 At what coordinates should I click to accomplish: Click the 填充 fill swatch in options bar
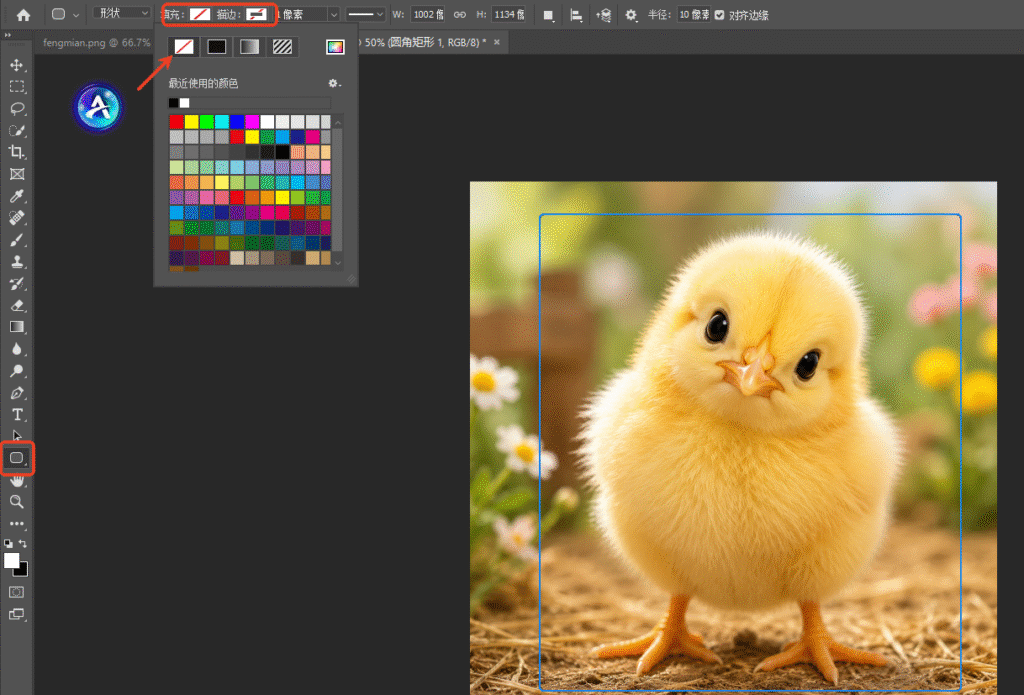200,14
